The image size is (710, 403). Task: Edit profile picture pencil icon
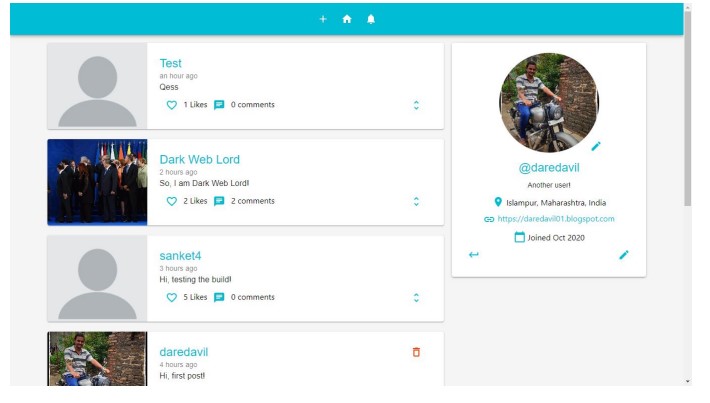(x=596, y=146)
